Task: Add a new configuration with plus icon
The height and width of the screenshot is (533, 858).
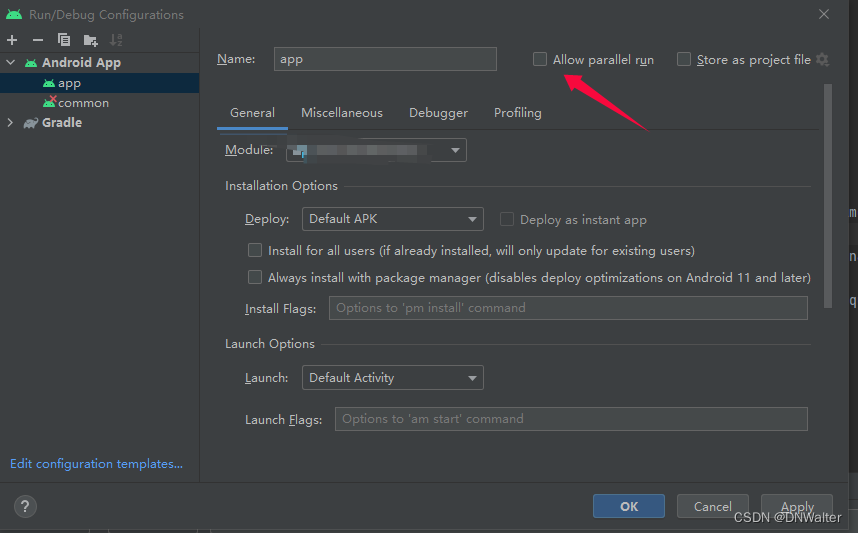Action: coord(12,40)
